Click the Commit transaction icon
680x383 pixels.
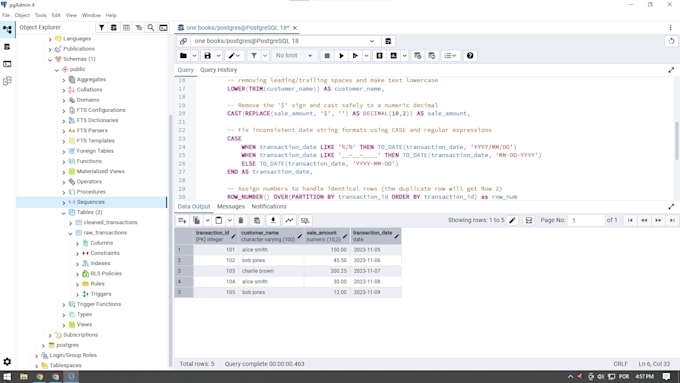(418, 56)
